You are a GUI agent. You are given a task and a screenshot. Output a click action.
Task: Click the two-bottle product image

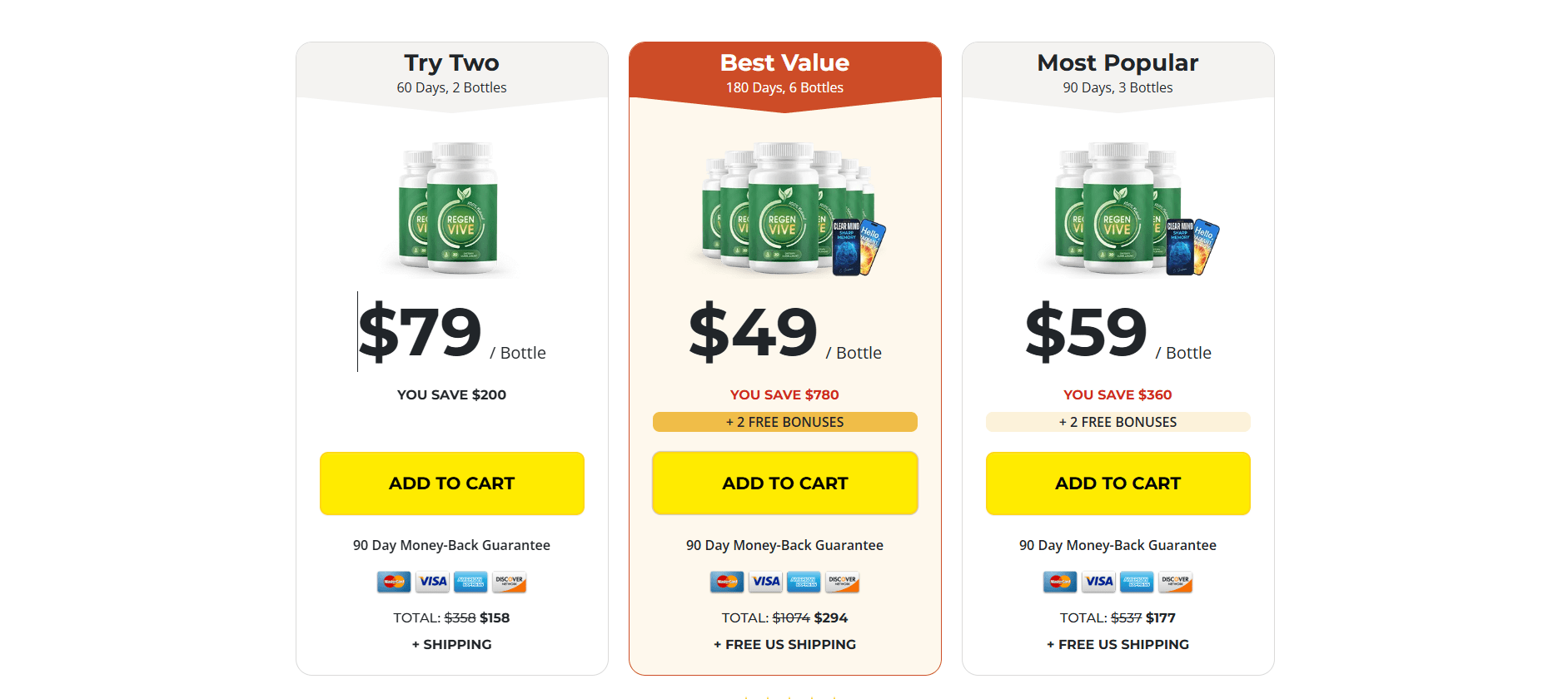(450, 208)
